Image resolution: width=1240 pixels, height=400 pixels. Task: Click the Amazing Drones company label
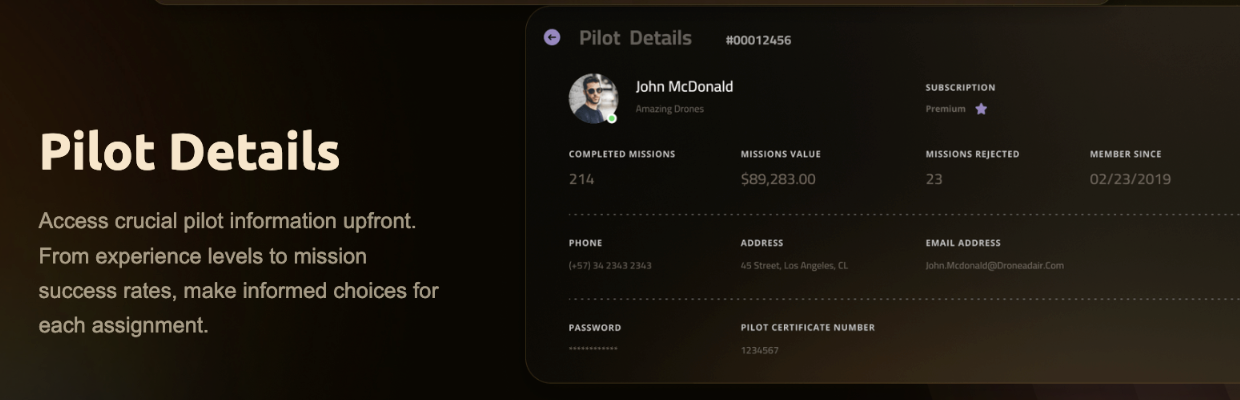click(x=669, y=109)
